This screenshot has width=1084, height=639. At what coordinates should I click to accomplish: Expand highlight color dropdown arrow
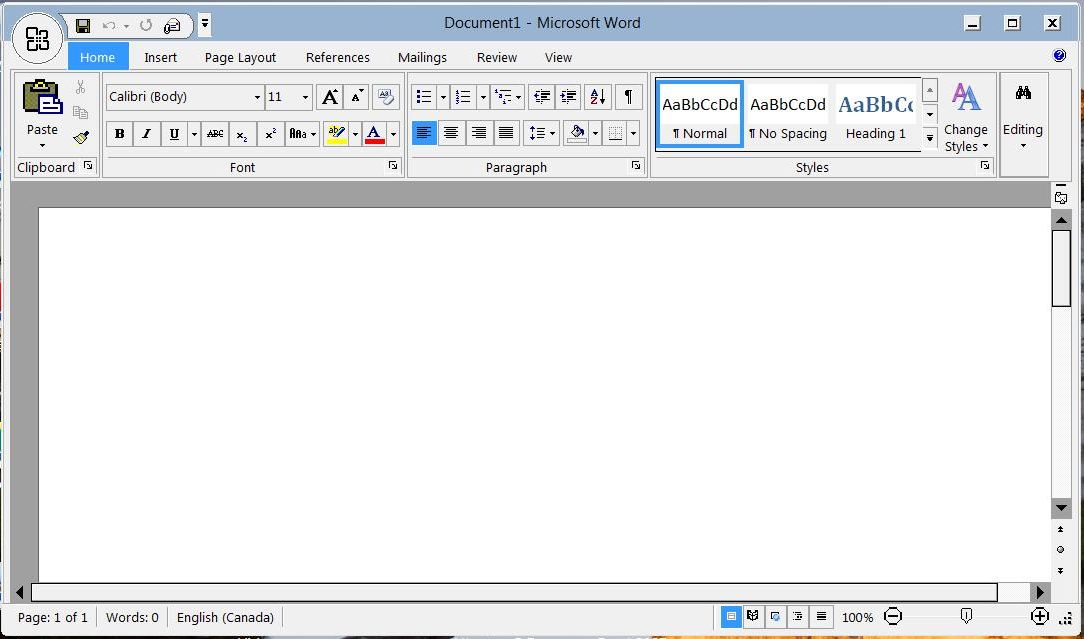355,133
